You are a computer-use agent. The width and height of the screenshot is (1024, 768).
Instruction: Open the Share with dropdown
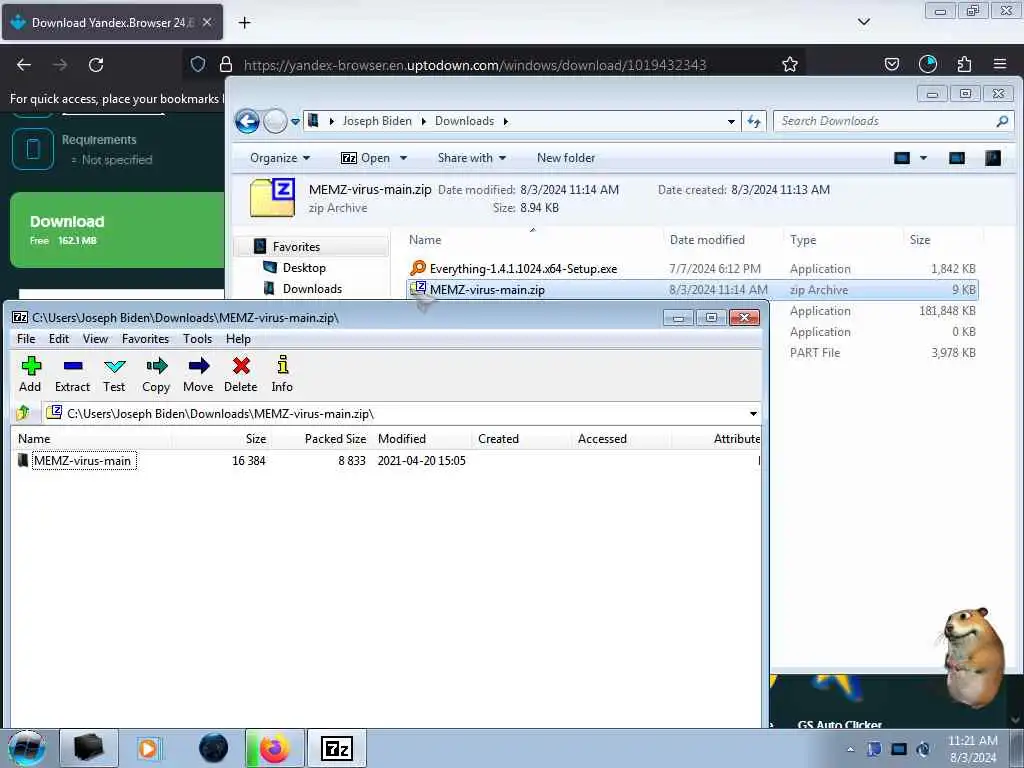coord(472,158)
